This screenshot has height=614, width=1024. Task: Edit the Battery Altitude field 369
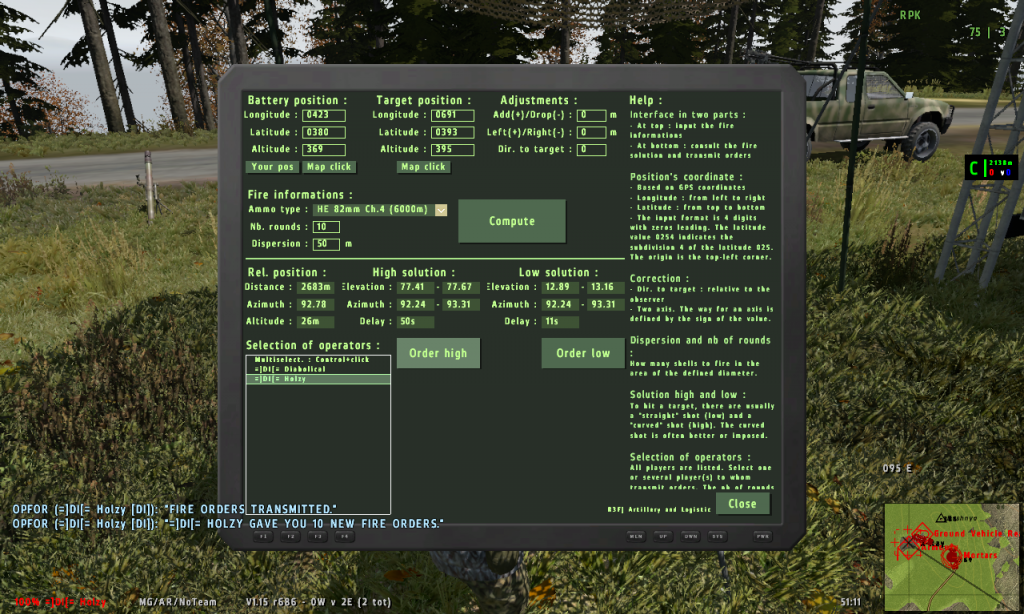tap(324, 150)
